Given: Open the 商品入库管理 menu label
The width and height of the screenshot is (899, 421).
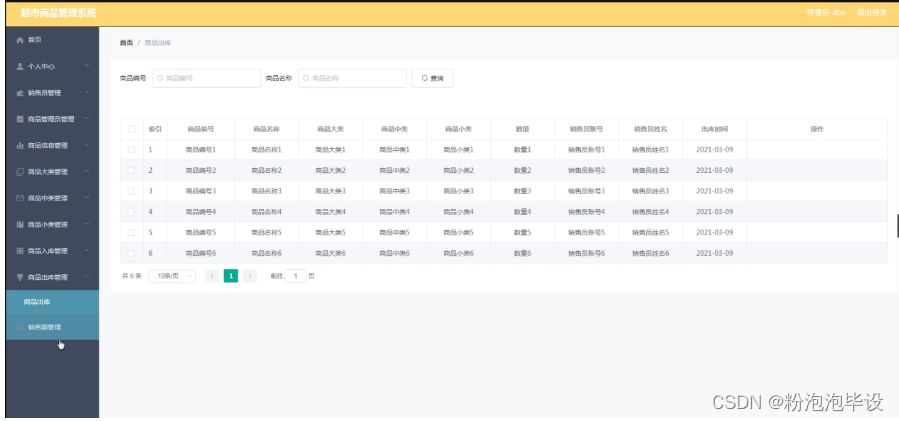Looking at the screenshot, I should [48, 251].
